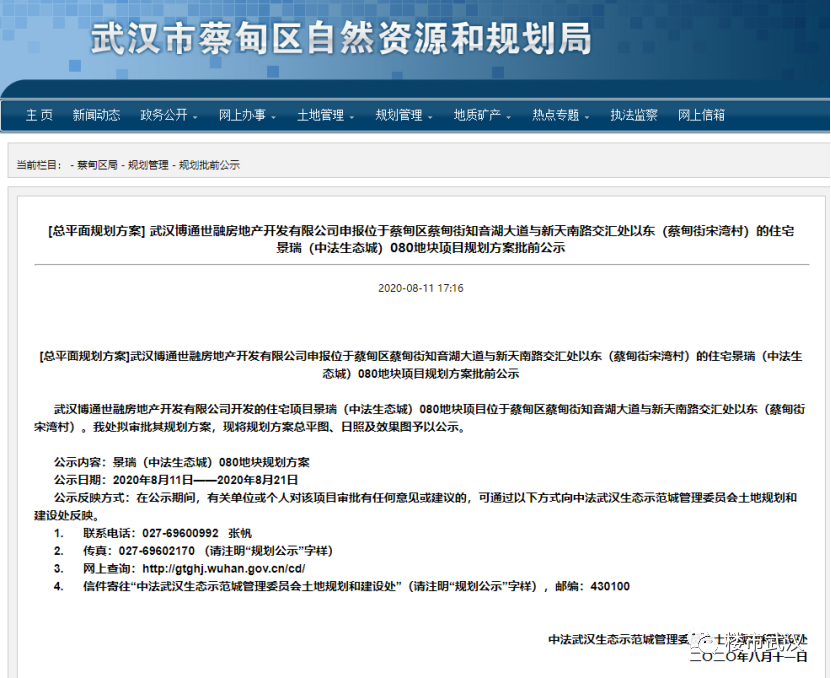
Task: Click the phone number 027-69600992
Action: click(180, 533)
